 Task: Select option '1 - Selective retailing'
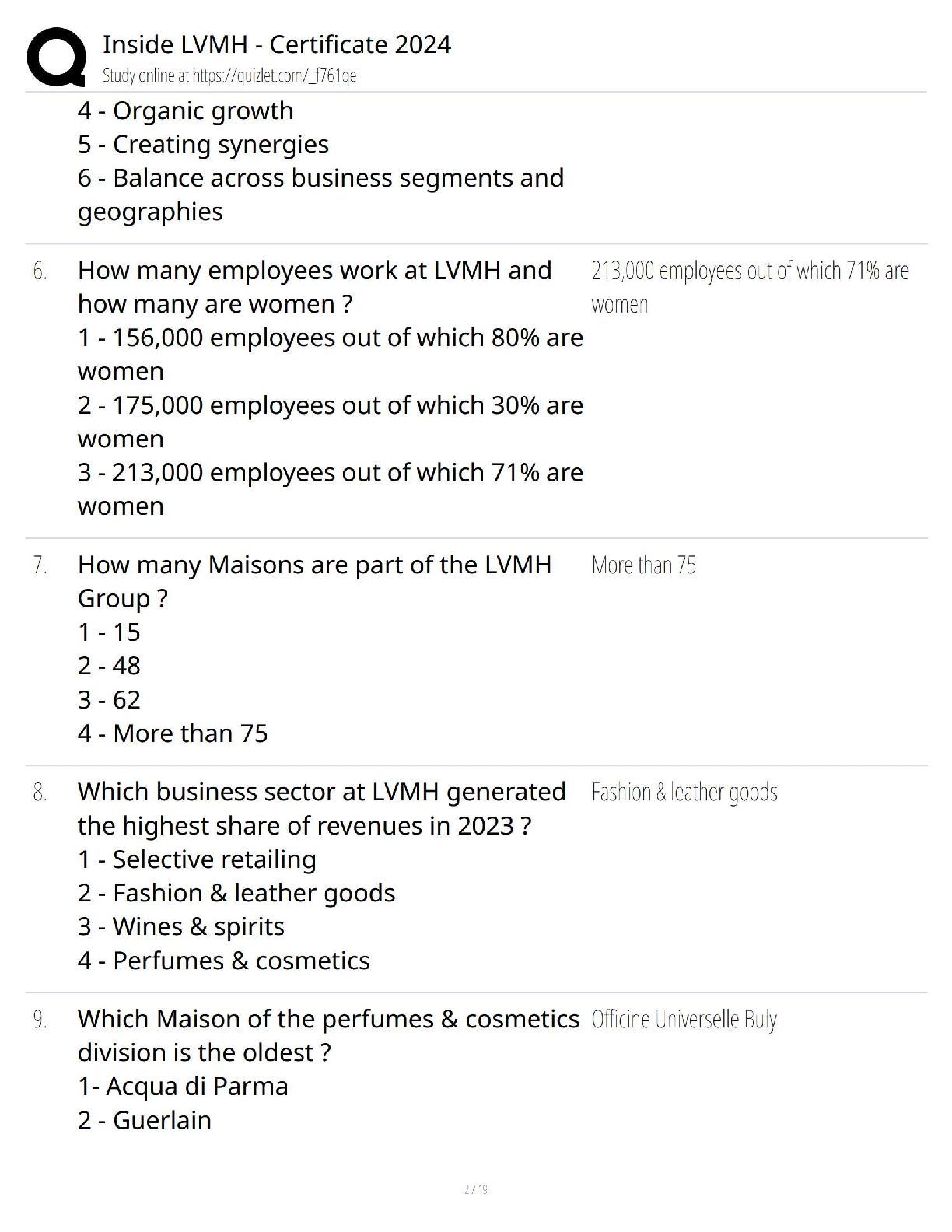click(197, 859)
